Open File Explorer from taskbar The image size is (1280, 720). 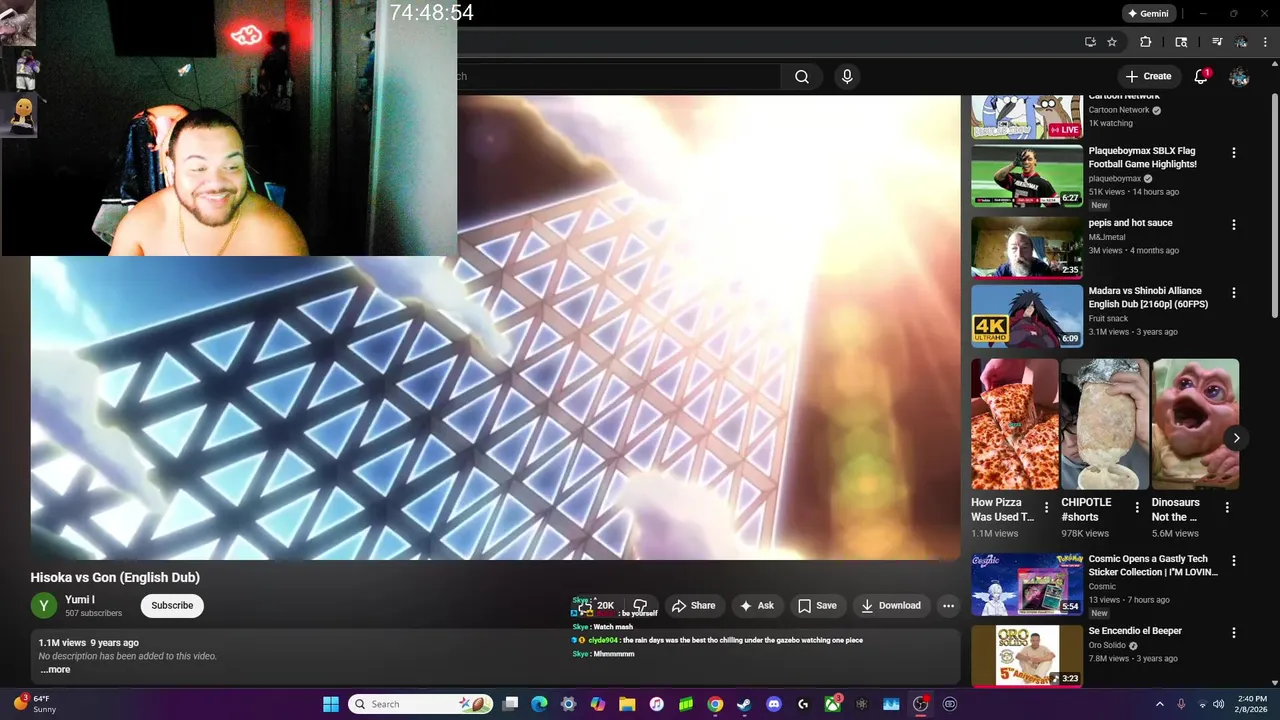click(x=627, y=704)
